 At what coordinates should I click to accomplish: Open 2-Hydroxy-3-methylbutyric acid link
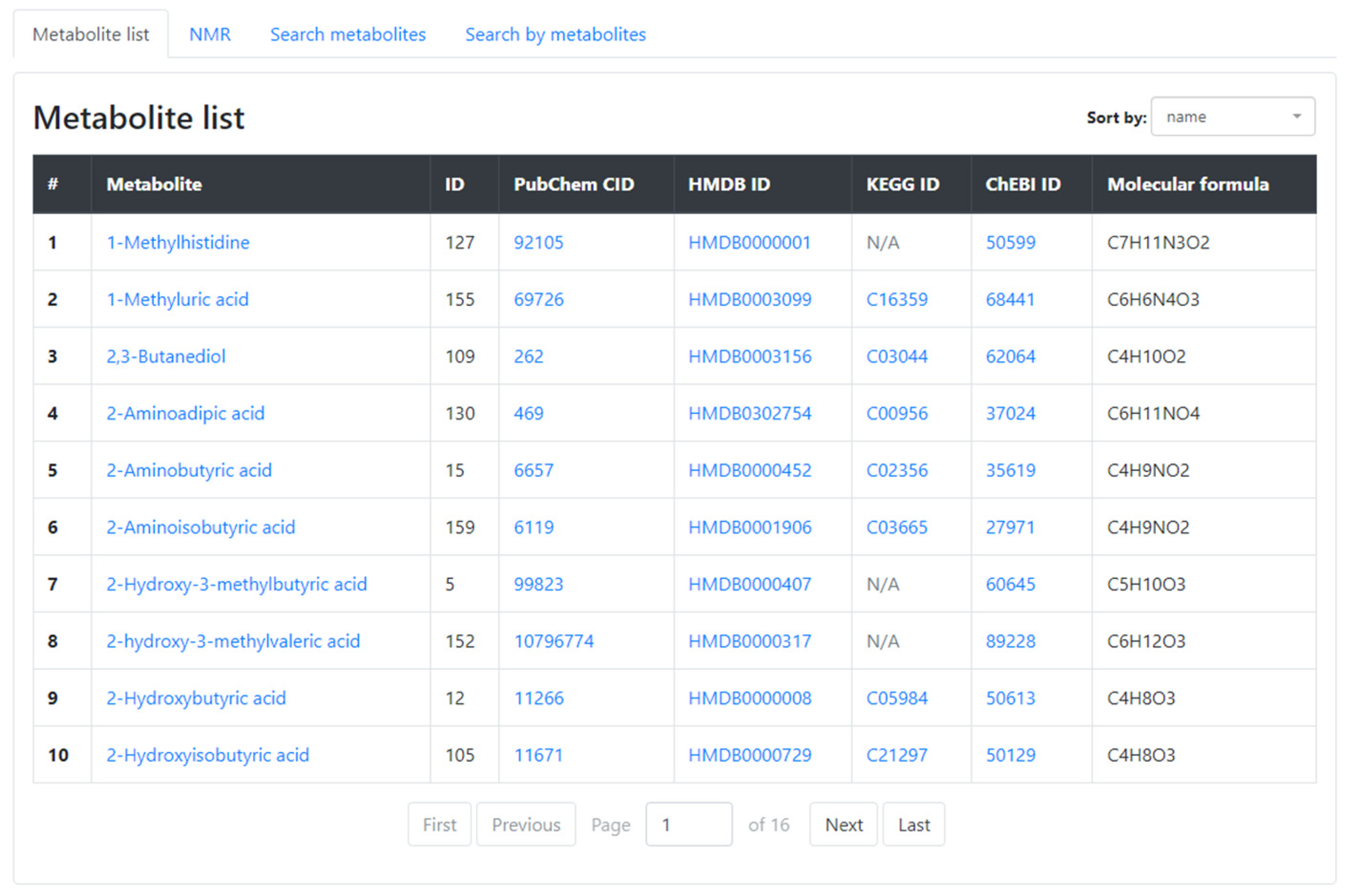[x=237, y=584]
